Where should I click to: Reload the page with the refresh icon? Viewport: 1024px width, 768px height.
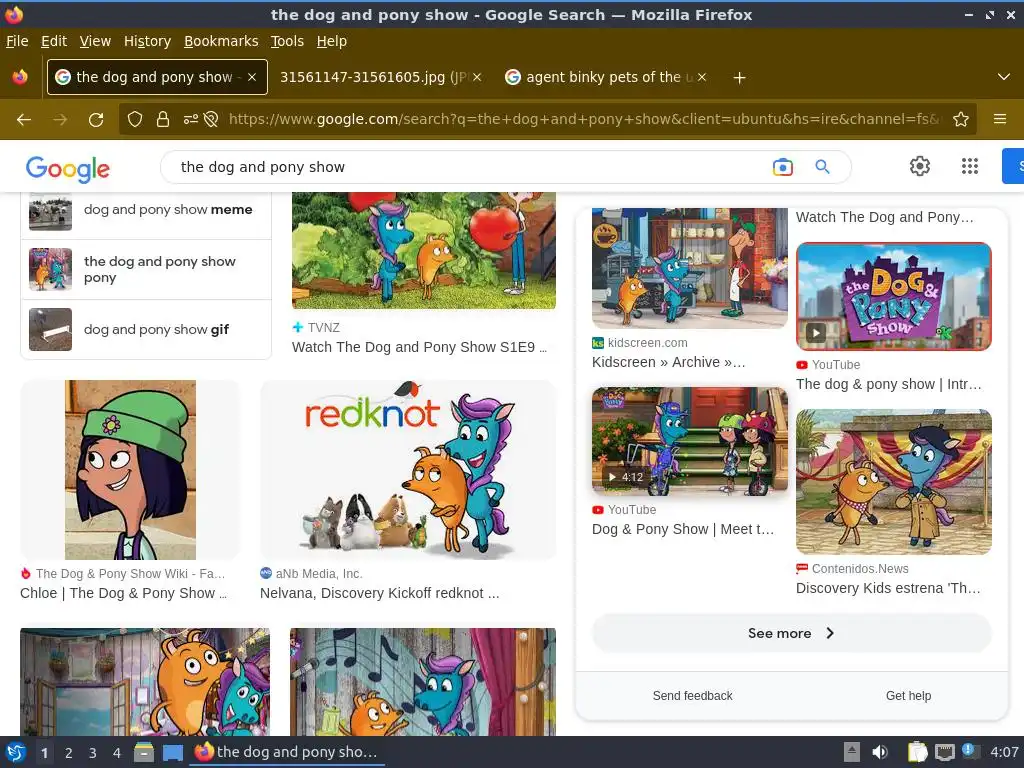pyautogui.click(x=96, y=120)
